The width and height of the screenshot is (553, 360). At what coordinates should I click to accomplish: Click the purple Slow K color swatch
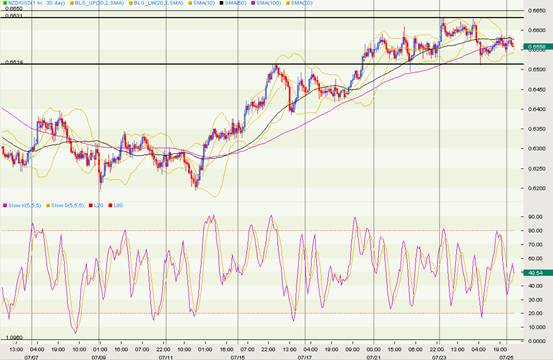pyautogui.click(x=5, y=205)
